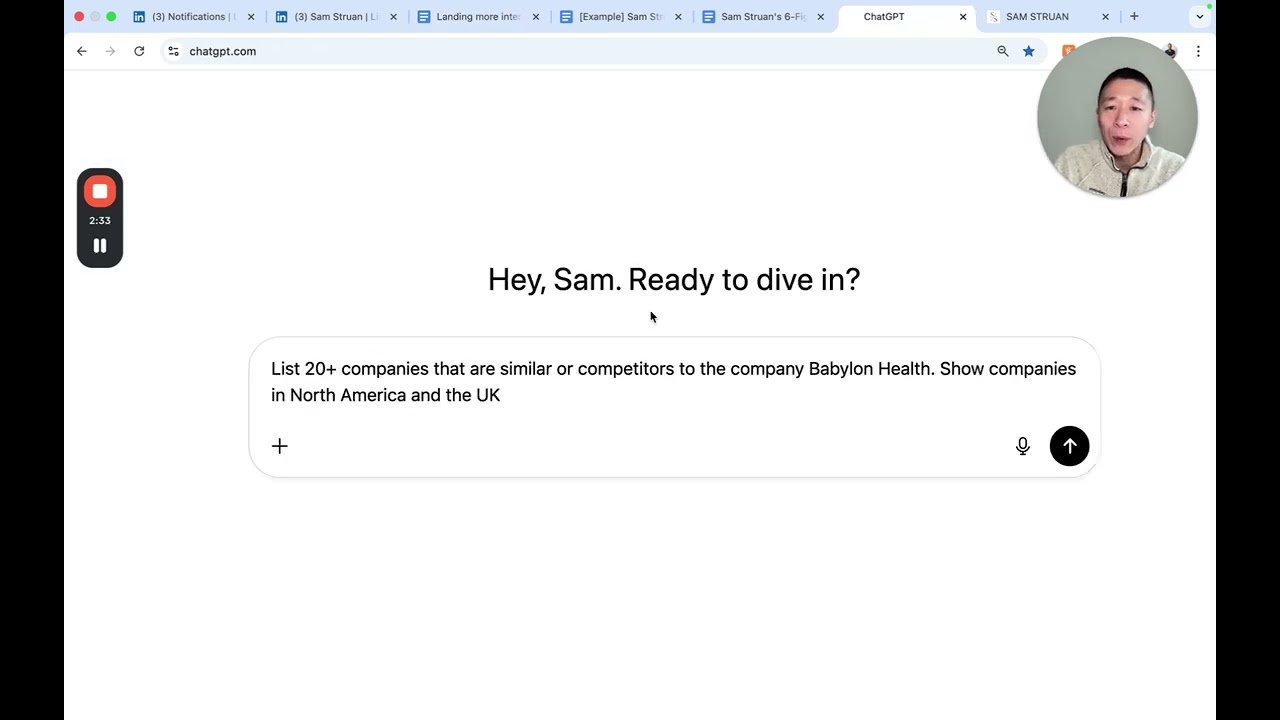Pause the screen recording
Viewport: 1280px width, 720px height.
click(x=100, y=246)
